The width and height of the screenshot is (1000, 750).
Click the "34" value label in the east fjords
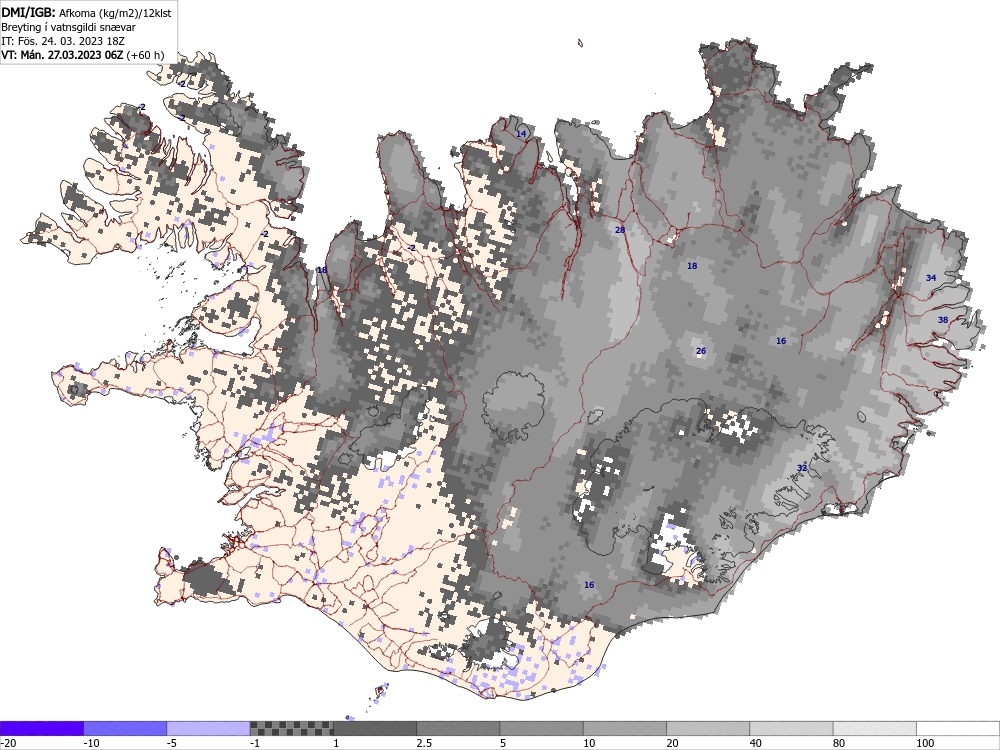coord(930,278)
